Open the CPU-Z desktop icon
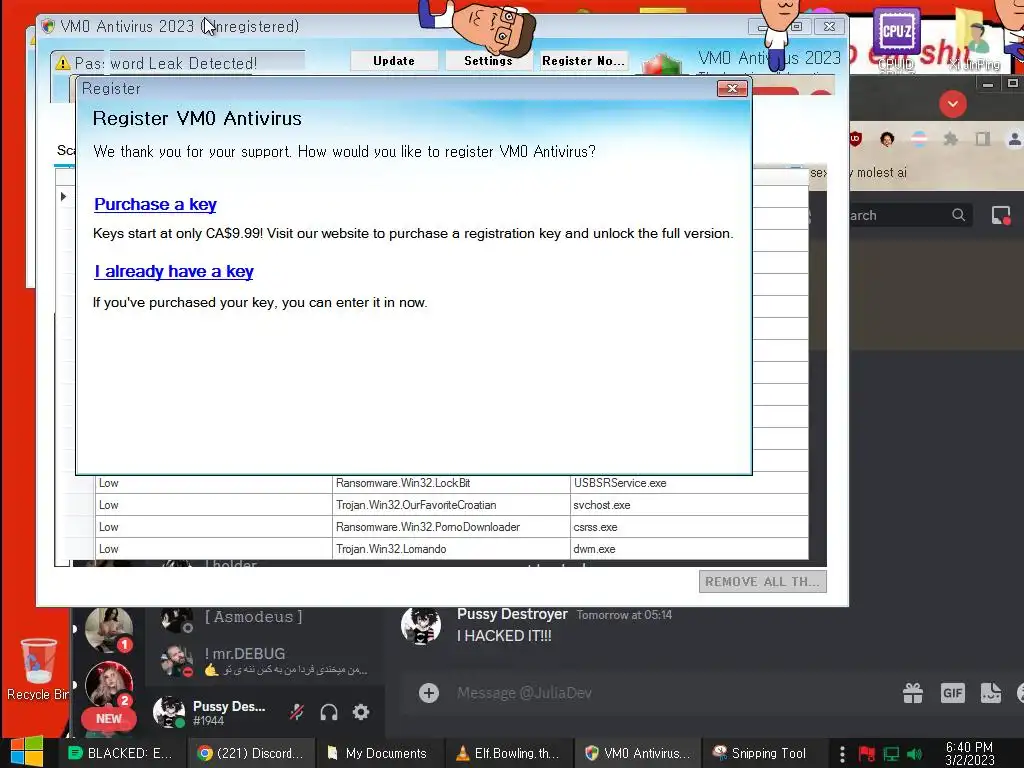 pyautogui.click(x=897, y=38)
